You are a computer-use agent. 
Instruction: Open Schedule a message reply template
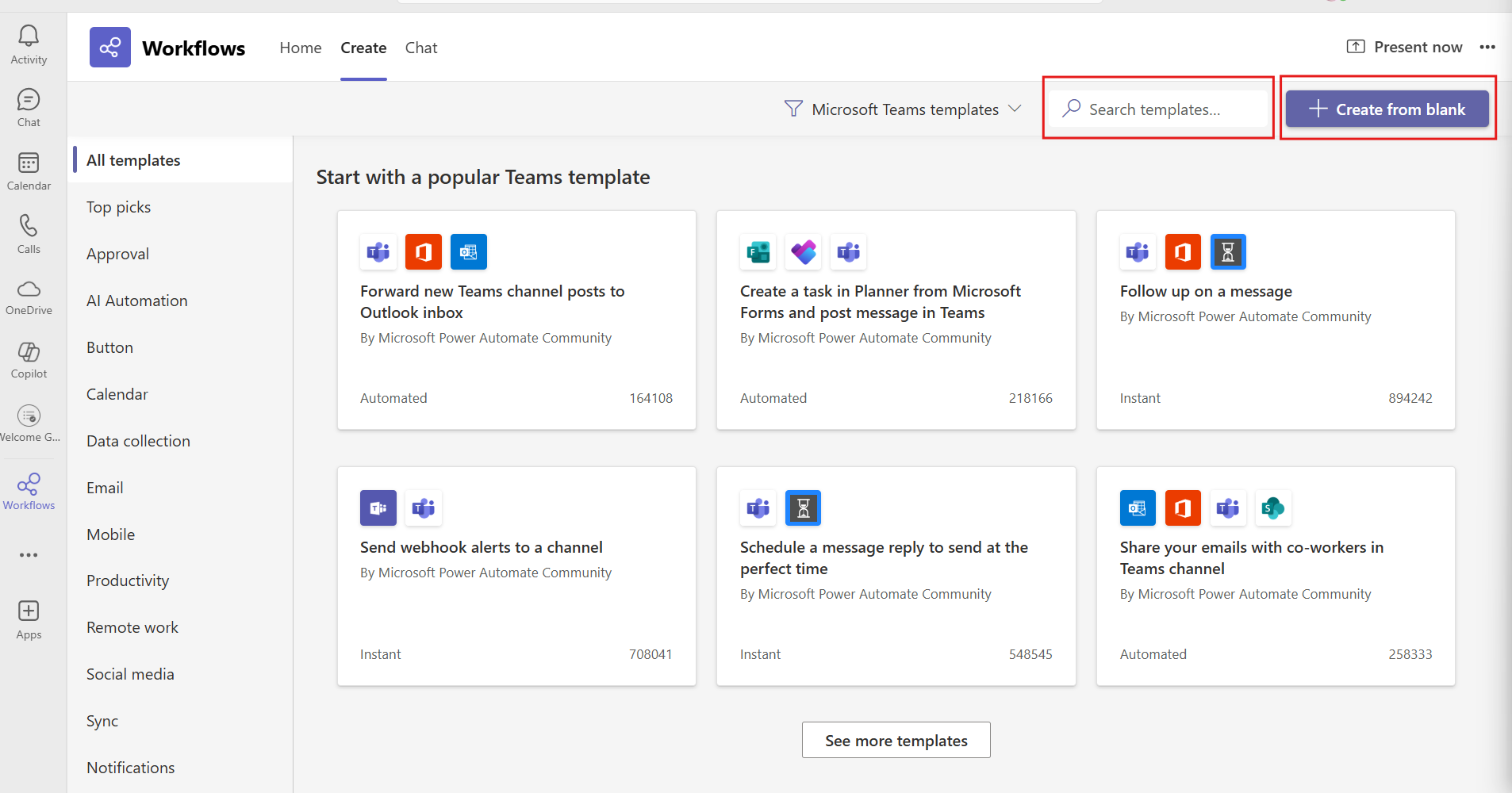click(x=896, y=577)
